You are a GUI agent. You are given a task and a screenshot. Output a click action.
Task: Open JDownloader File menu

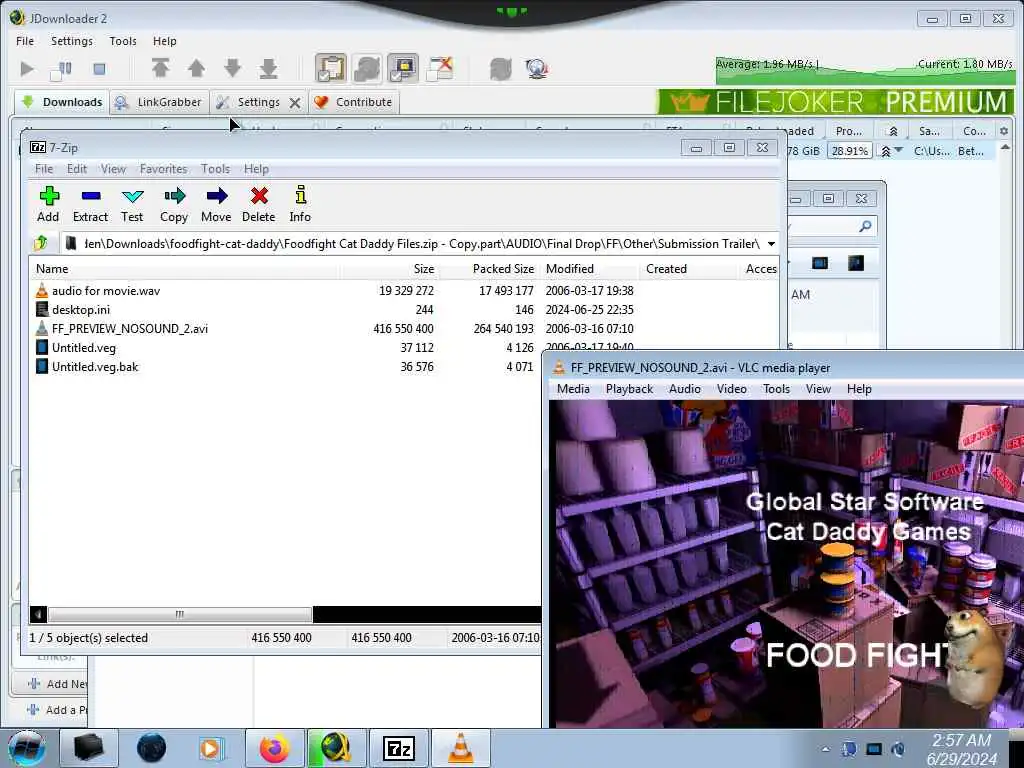coord(25,41)
